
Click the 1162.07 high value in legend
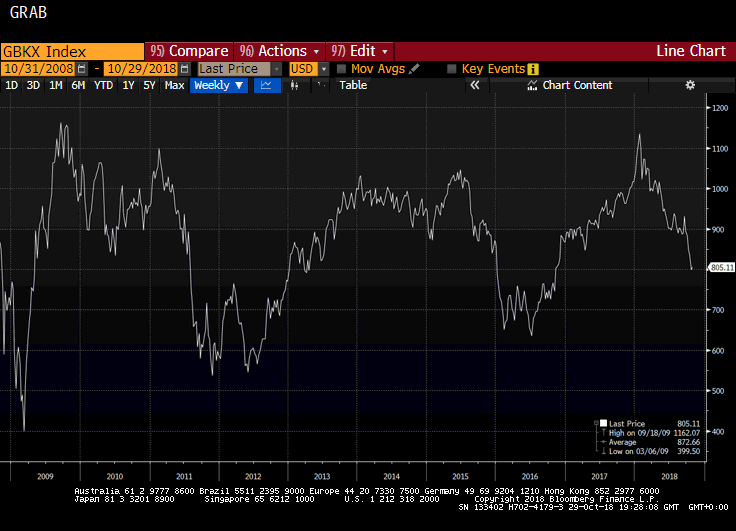[x=687, y=433]
